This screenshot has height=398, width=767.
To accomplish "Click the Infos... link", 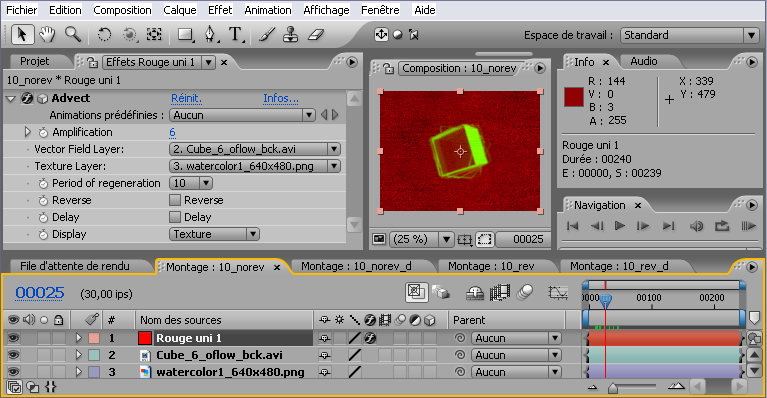I will point(281,98).
